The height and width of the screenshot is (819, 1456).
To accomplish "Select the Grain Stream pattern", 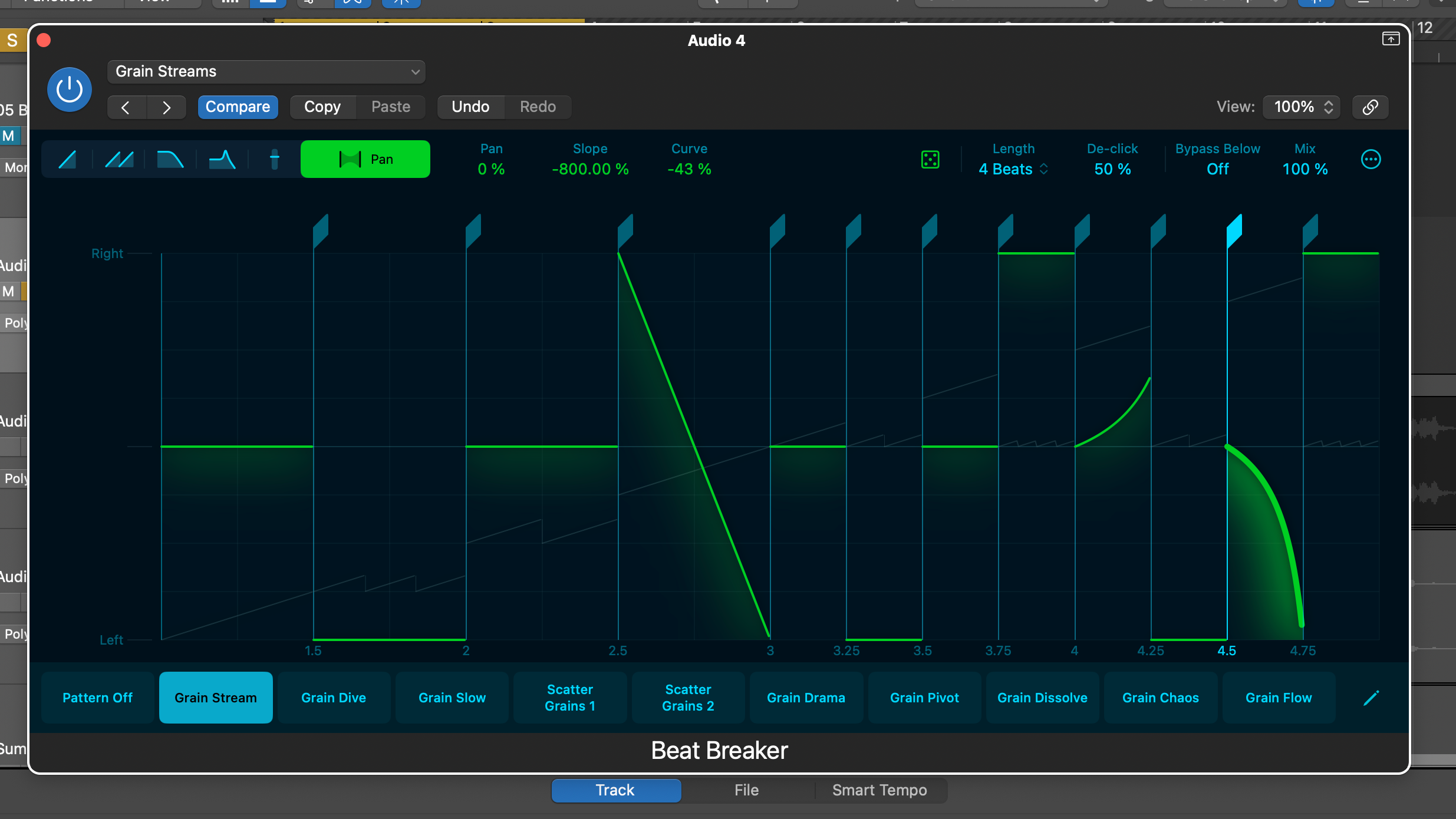I will point(216,698).
